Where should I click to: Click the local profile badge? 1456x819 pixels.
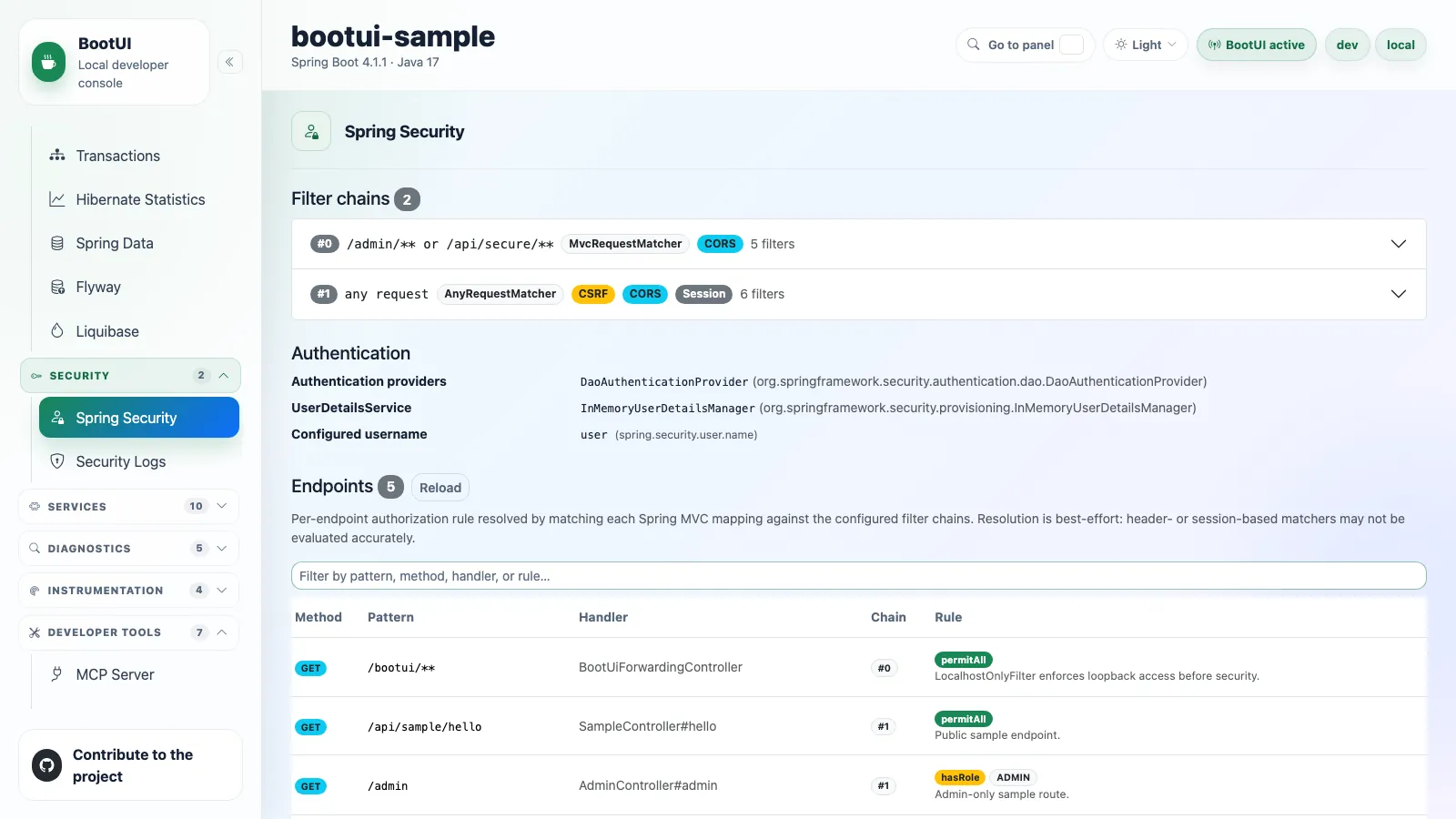point(1400,45)
